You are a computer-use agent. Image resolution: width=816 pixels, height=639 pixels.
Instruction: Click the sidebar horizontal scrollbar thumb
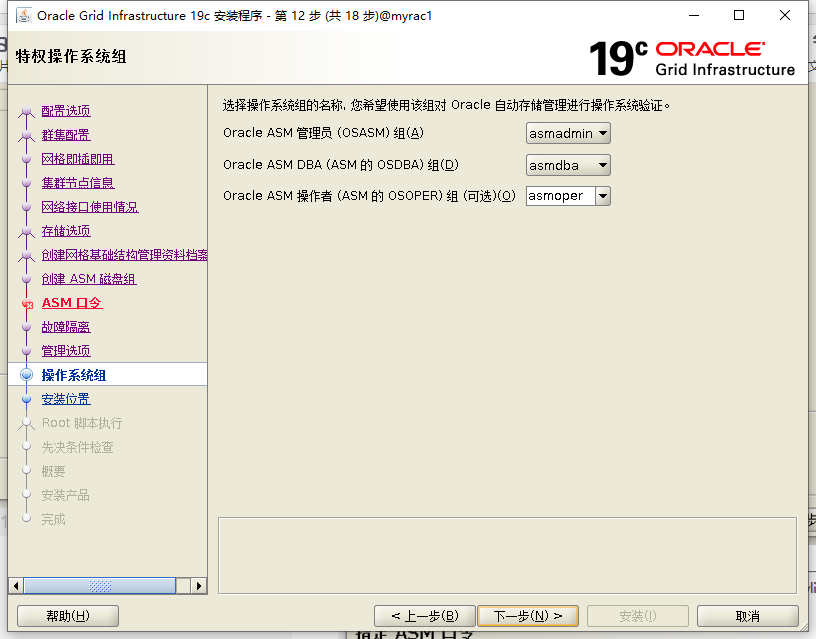click(x=100, y=586)
